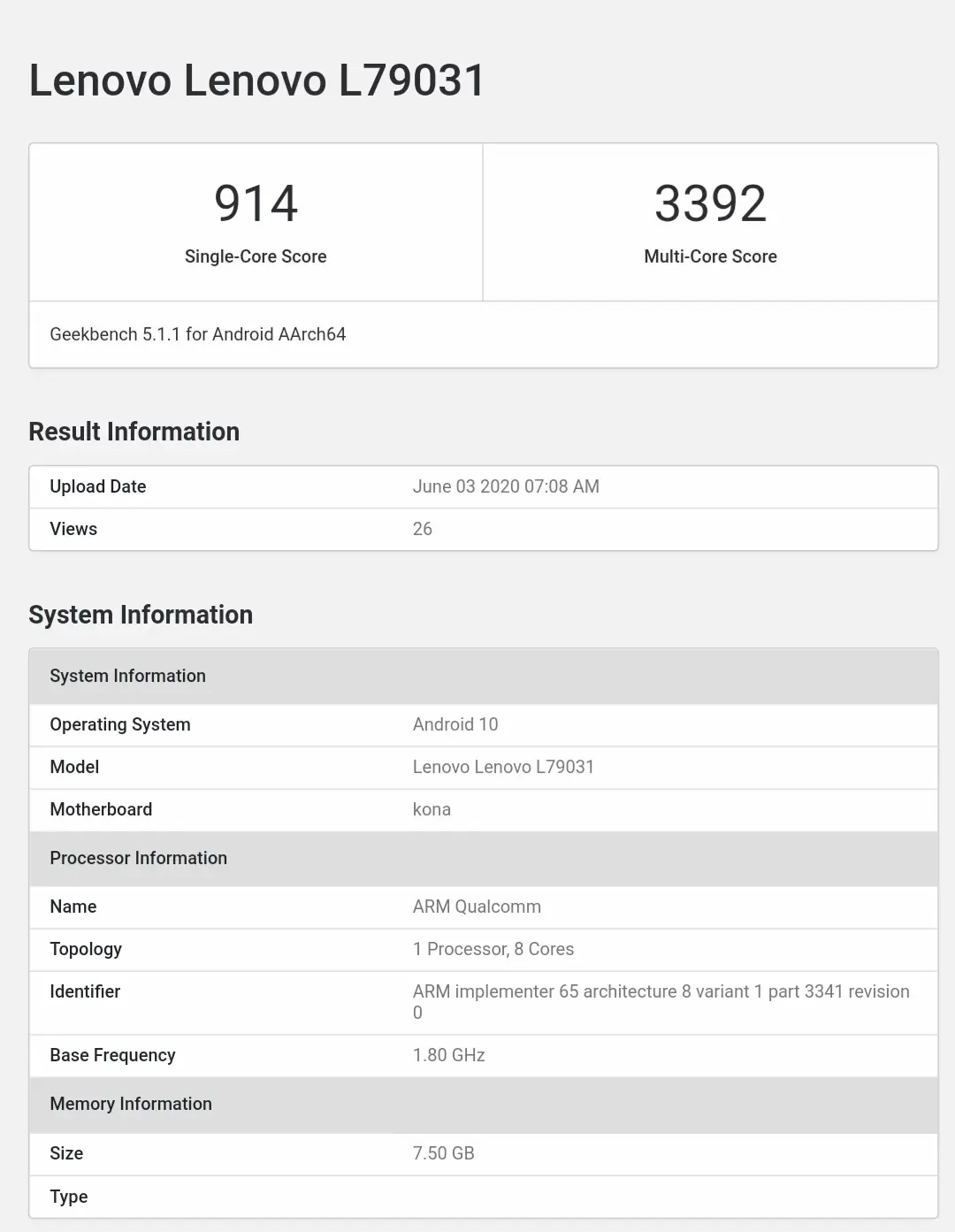
Task: Select the model value 'Lenovo Lenovo L79031' in table
Action: click(x=503, y=767)
